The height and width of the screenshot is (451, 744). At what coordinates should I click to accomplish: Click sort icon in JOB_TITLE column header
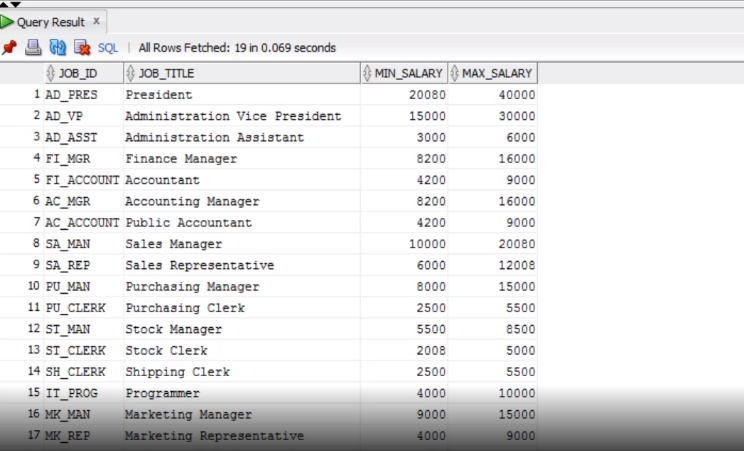pyautogui.click(x=131, y=73)
